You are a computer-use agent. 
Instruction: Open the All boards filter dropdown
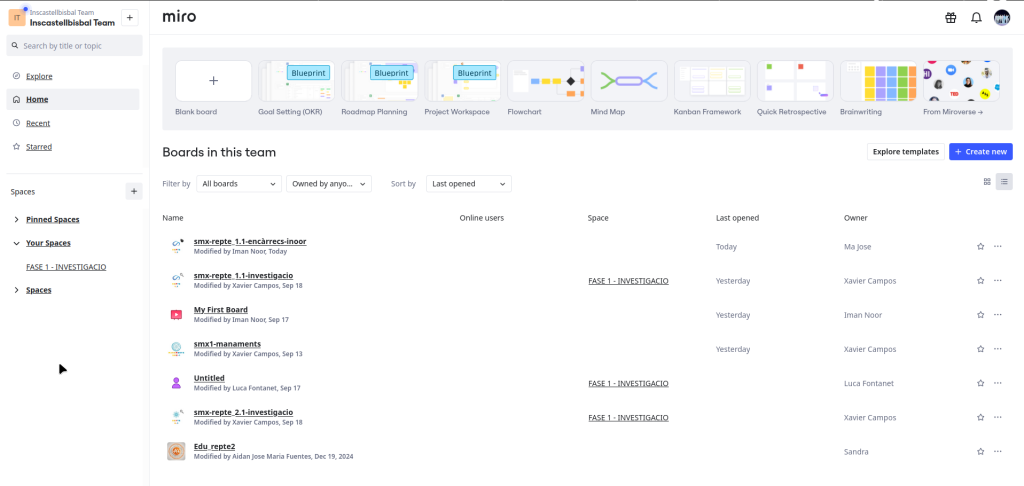coord(239,184)
